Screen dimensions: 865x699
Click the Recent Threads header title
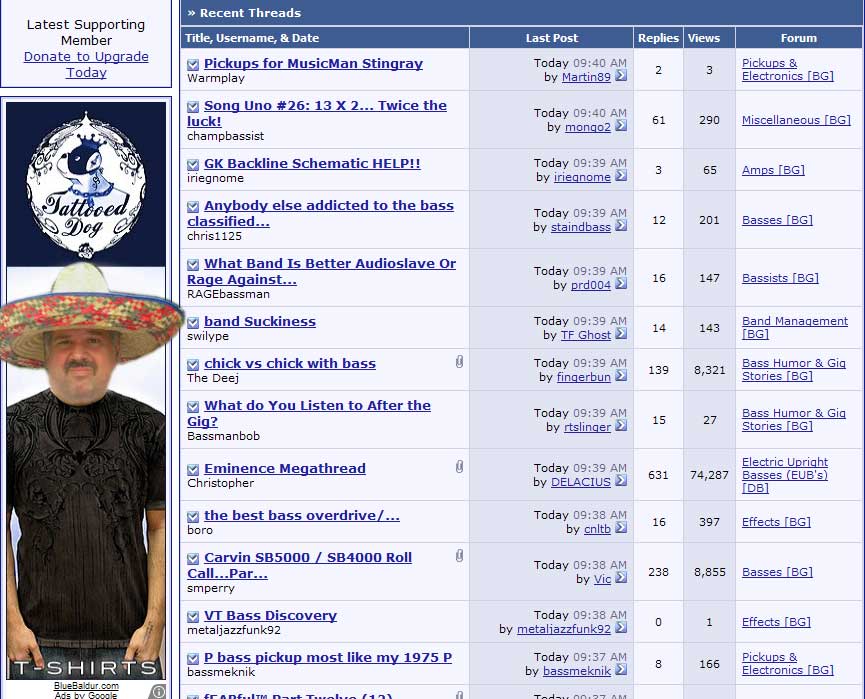(x=250, y=13)
